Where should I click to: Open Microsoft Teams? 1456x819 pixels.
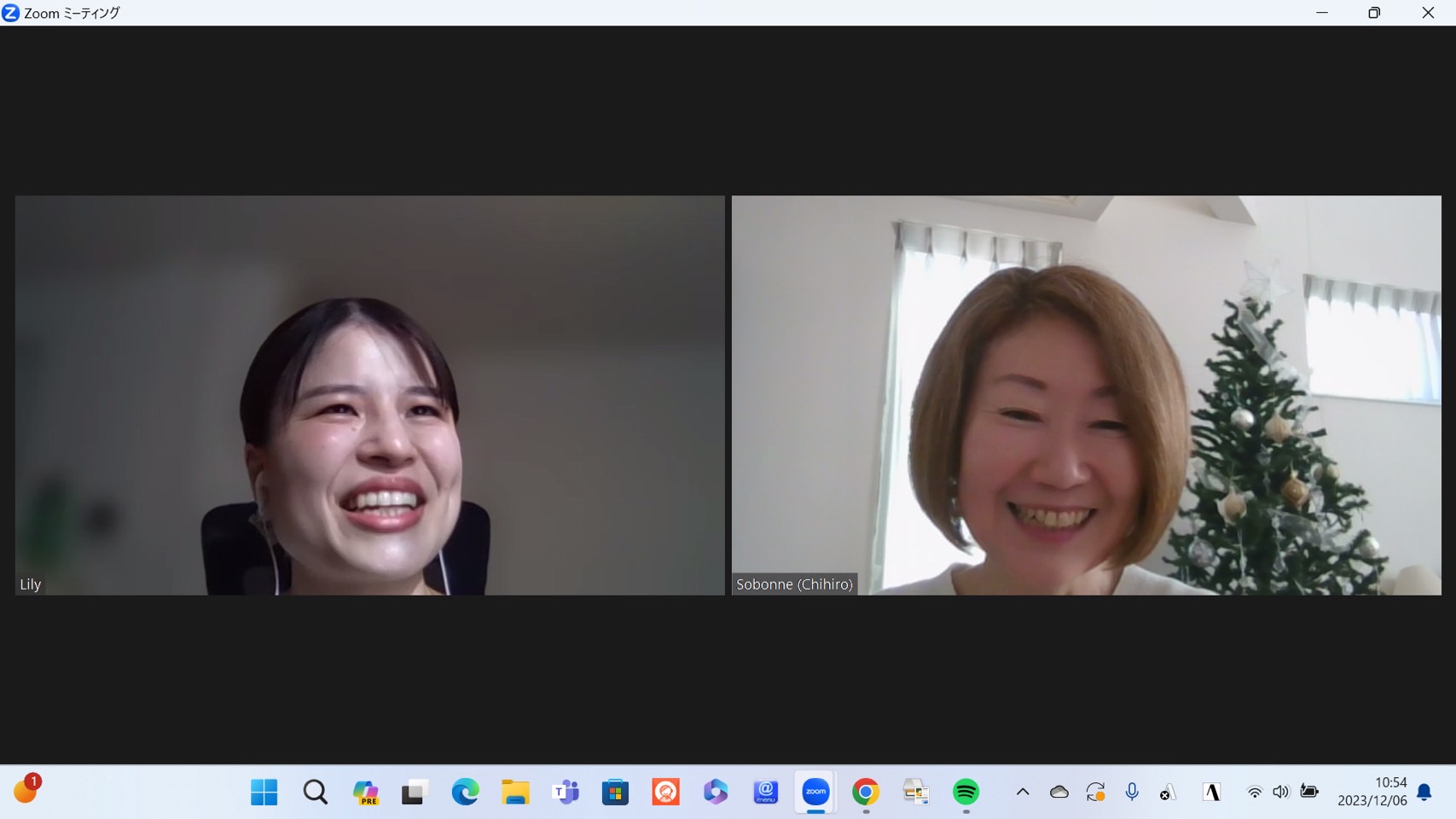(566, 793)
